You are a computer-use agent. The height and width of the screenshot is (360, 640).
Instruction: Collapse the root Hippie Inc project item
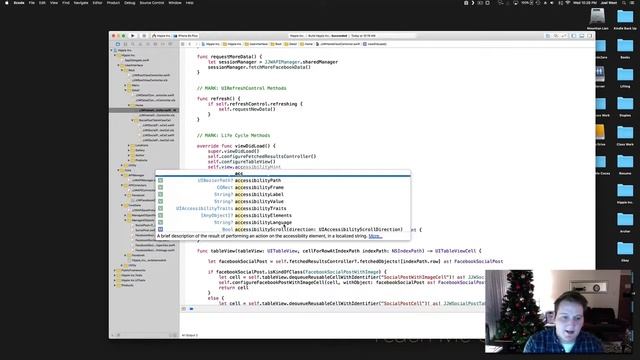point(112,50)
